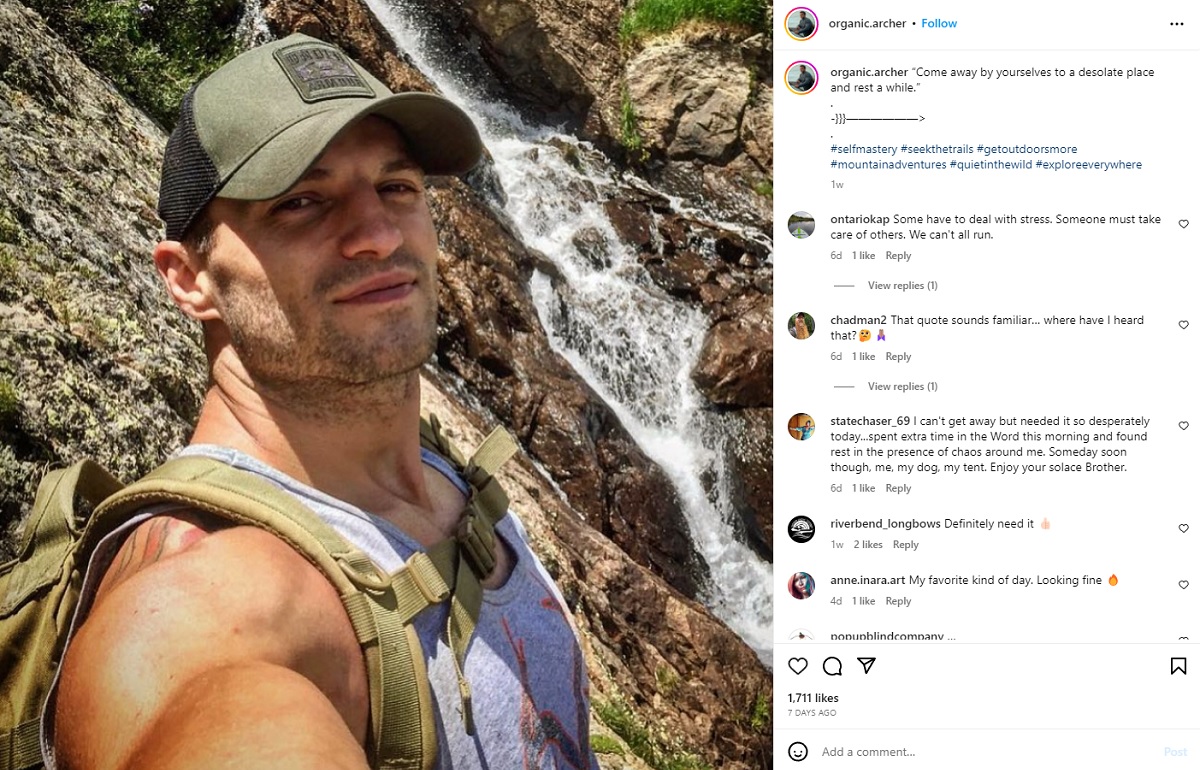Open emoji picker in comment box
The width and height of the screenshot is (1200, 770).
(798, 751)
